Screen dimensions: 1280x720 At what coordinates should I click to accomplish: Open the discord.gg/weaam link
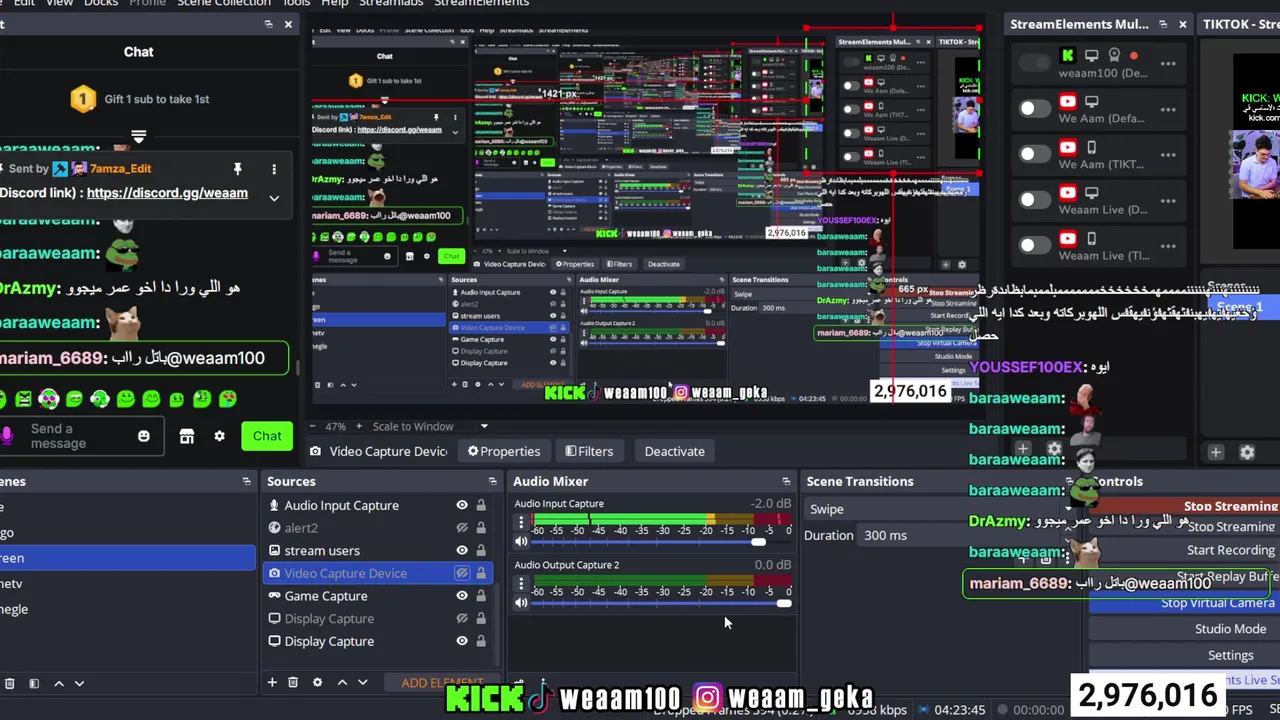167,193
